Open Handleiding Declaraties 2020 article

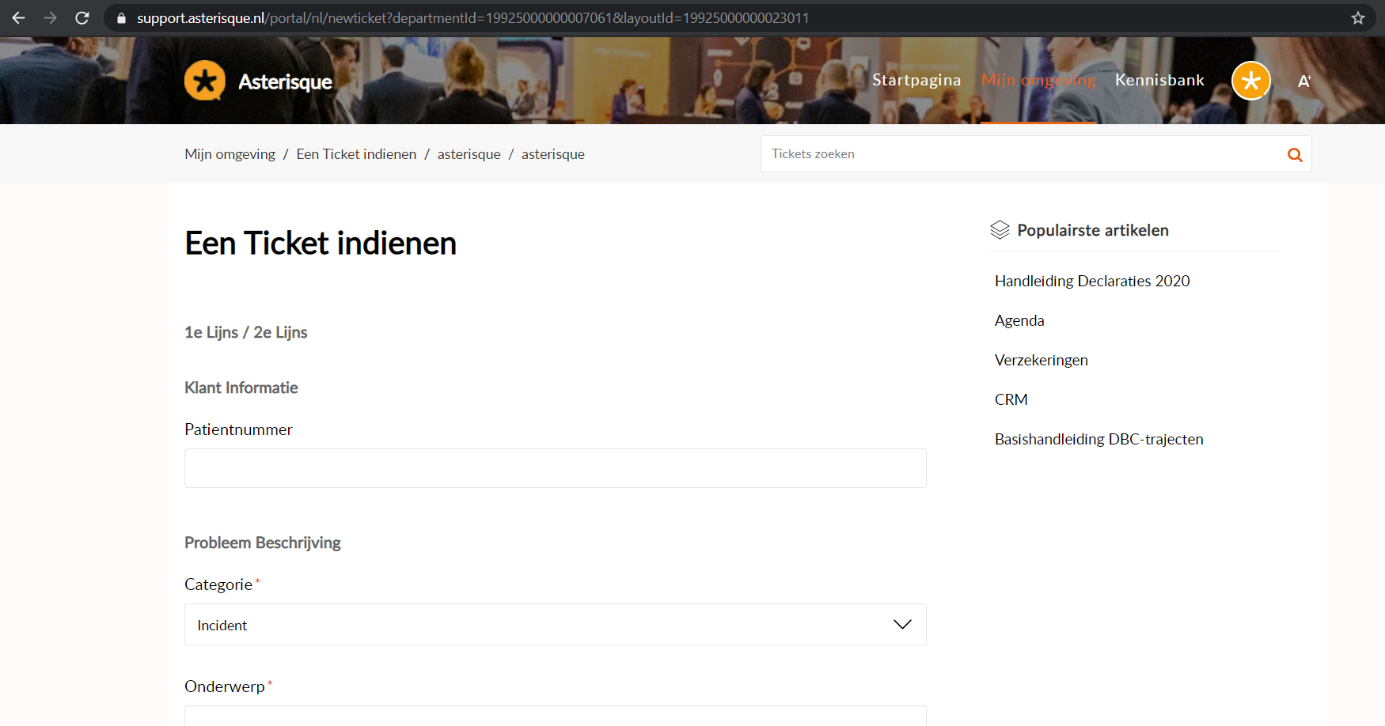[1092, 281]
